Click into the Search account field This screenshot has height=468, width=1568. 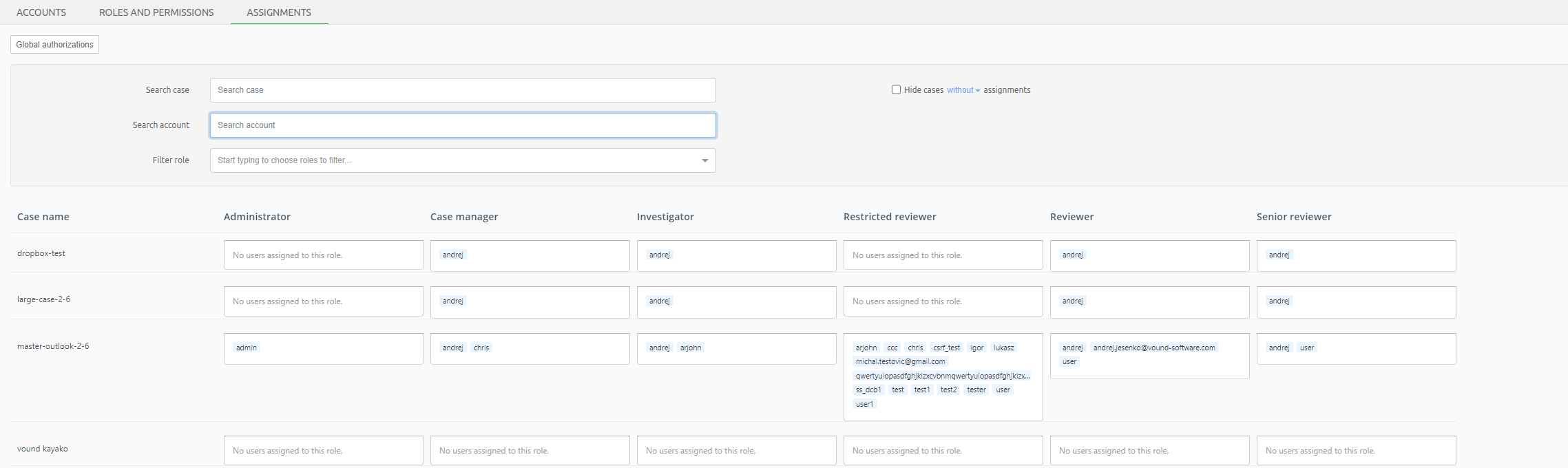click(x=462, y=125)
